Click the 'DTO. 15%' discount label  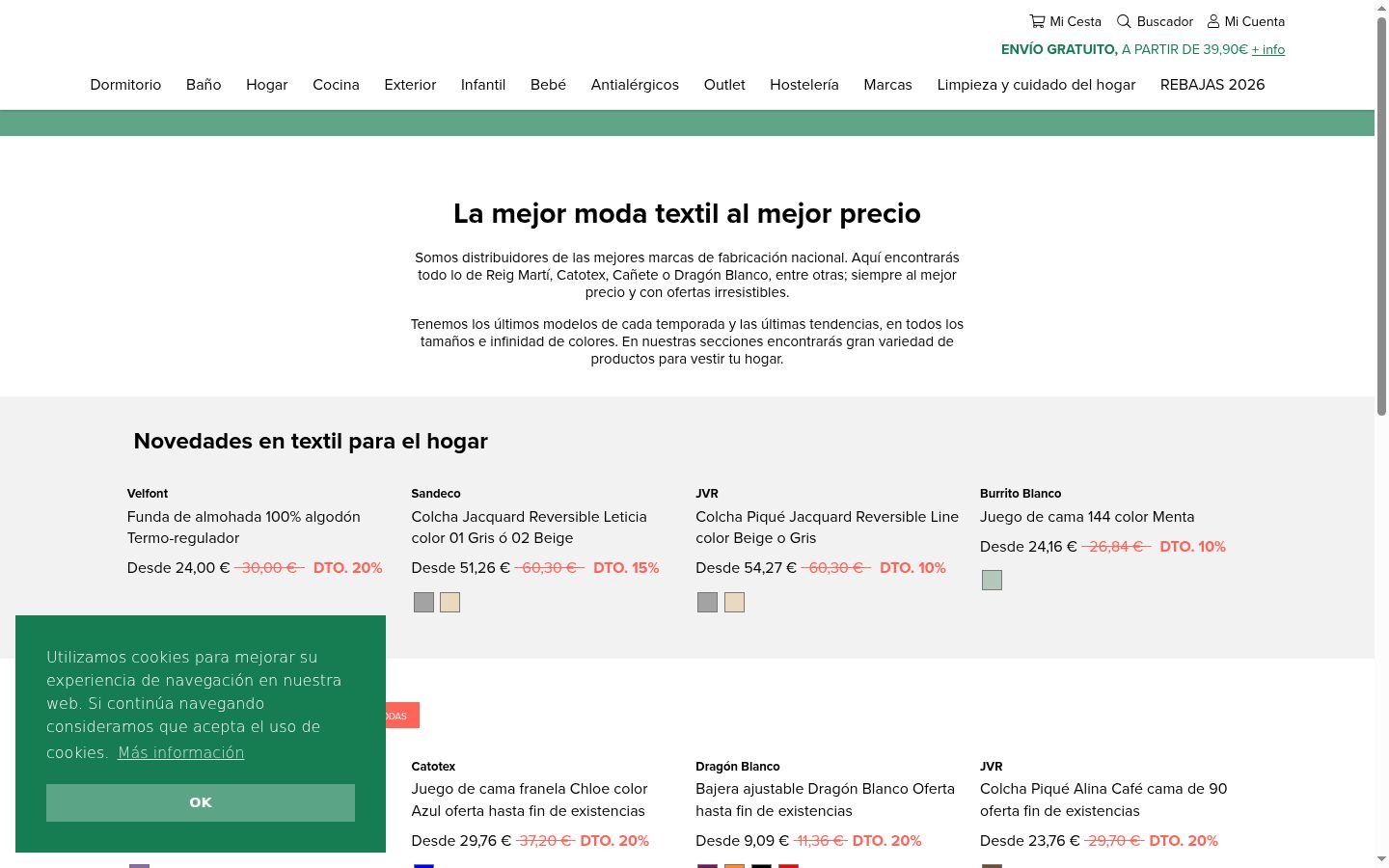pyautogui.click(x=626, y=568)
